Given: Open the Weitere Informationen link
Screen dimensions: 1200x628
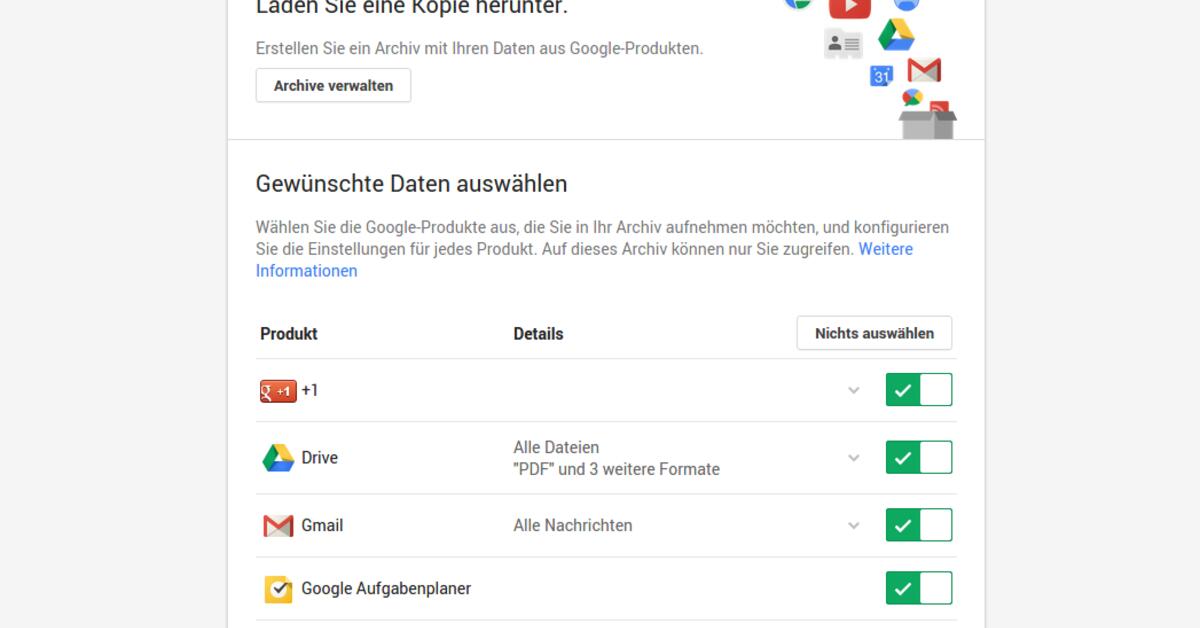Looking at the screenshot, I should click(306, 271).
